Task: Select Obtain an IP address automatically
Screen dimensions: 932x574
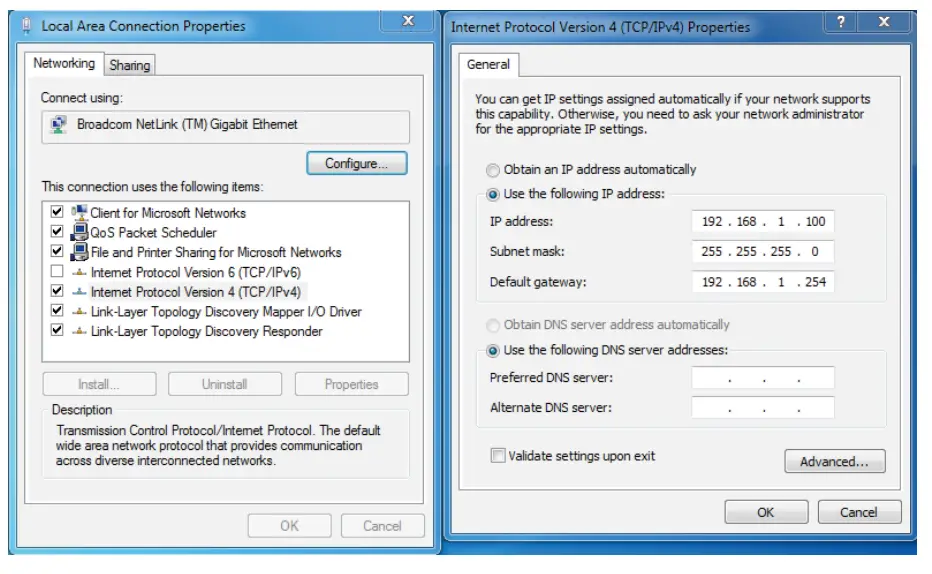Action: coord(493,171)
